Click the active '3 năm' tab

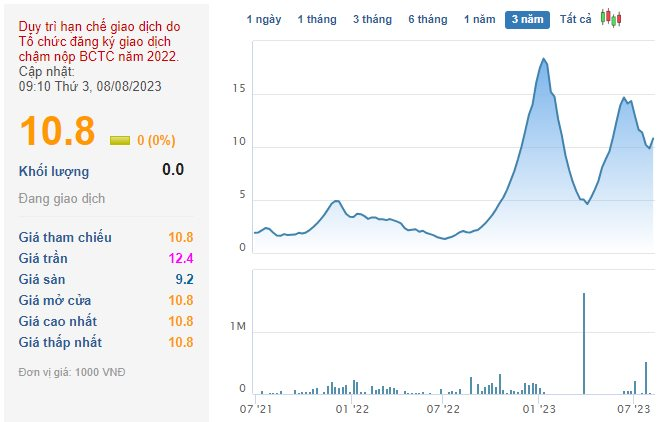[528, 19]
